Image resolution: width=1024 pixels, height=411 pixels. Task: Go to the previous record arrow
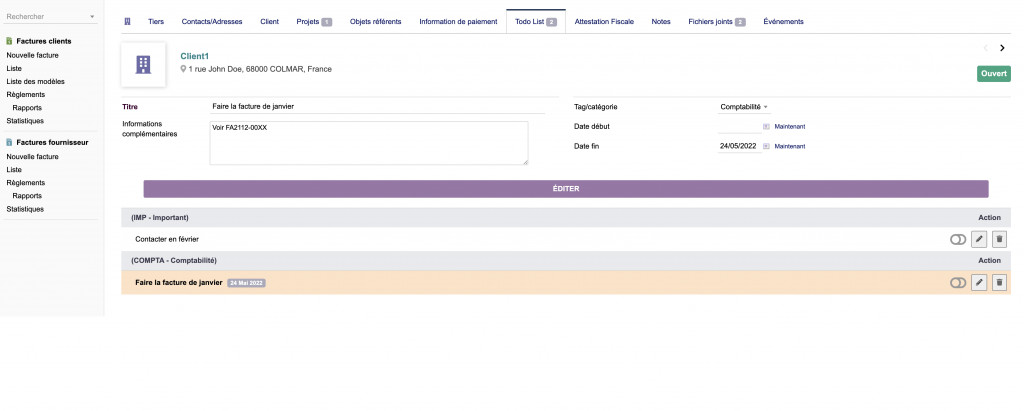click(x=985, y=48)
